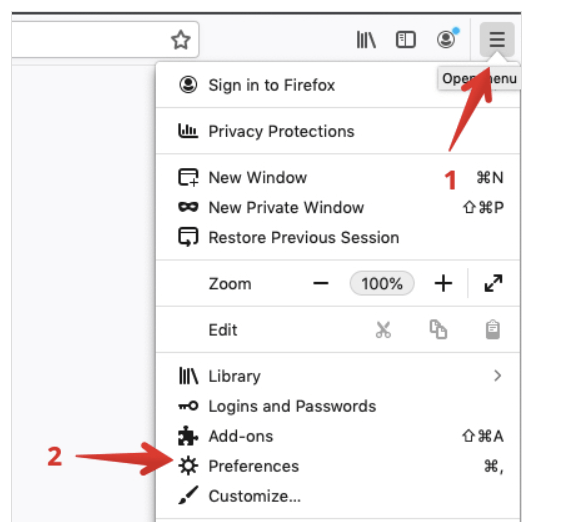Enter full screen with the arrows icon

coord(493,283)
